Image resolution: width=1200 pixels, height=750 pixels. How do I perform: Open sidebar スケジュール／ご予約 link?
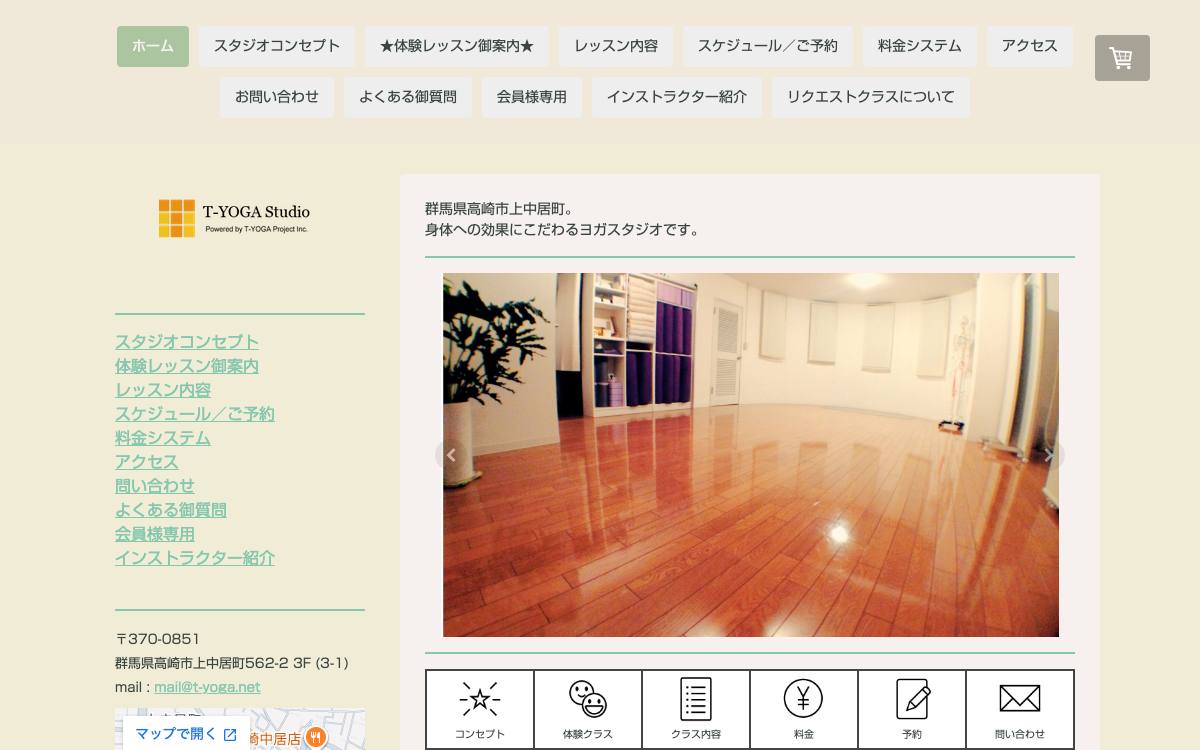(x=195, y=414)
